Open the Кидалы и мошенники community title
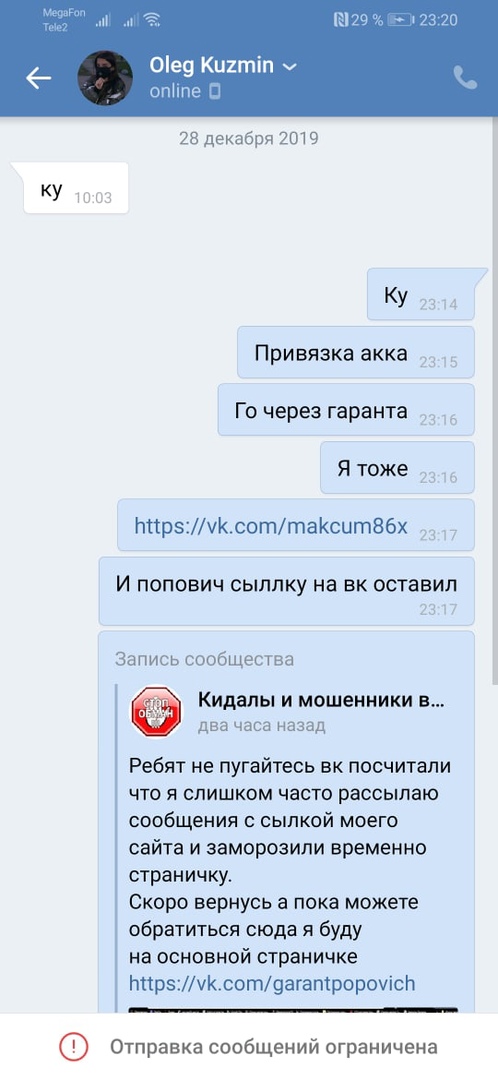498x1080 pixels. [x=321, y=700]
